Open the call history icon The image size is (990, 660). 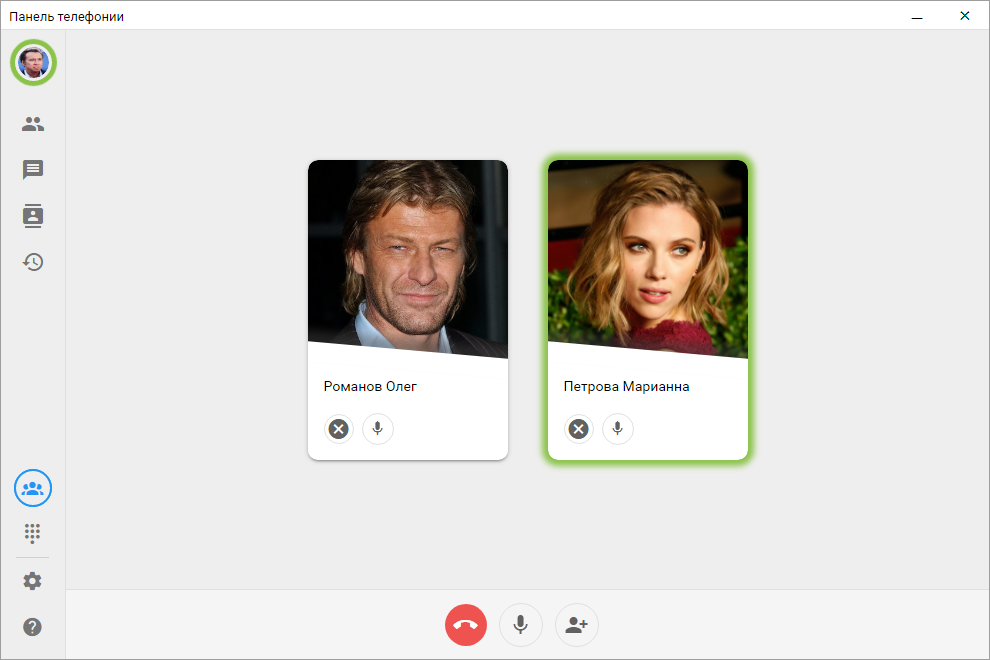coord(33,262)
